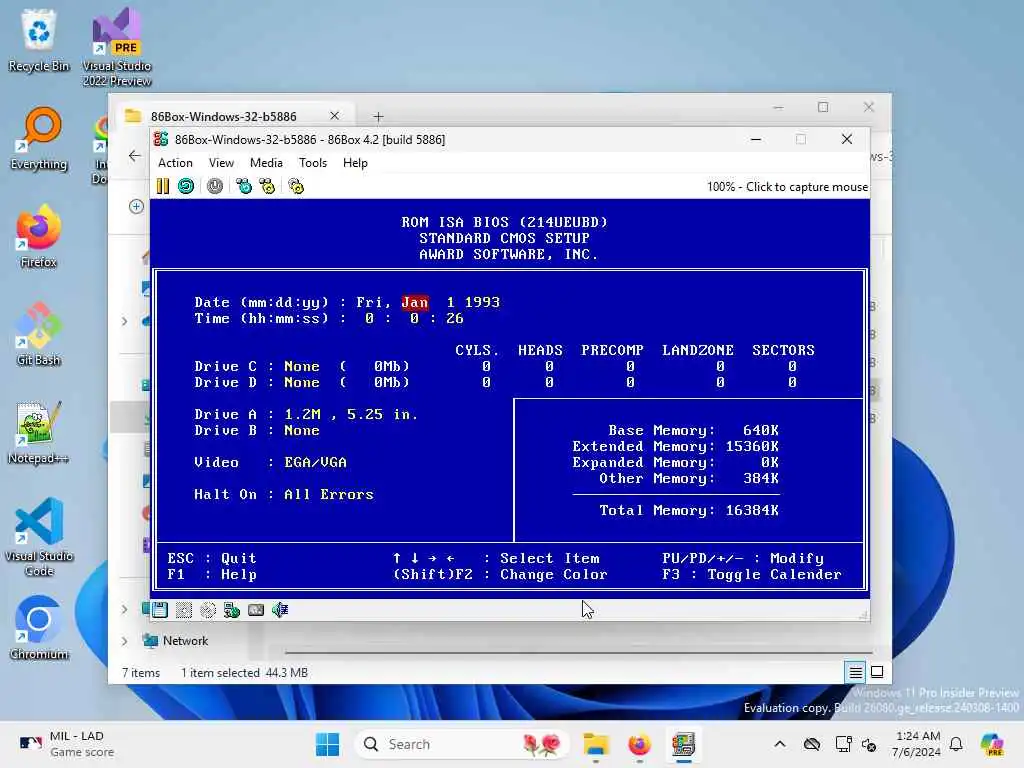Viewport: 1024px width, 768px height.
Task: Switch to 86Box taskbar icon
Action: point(683,744)
